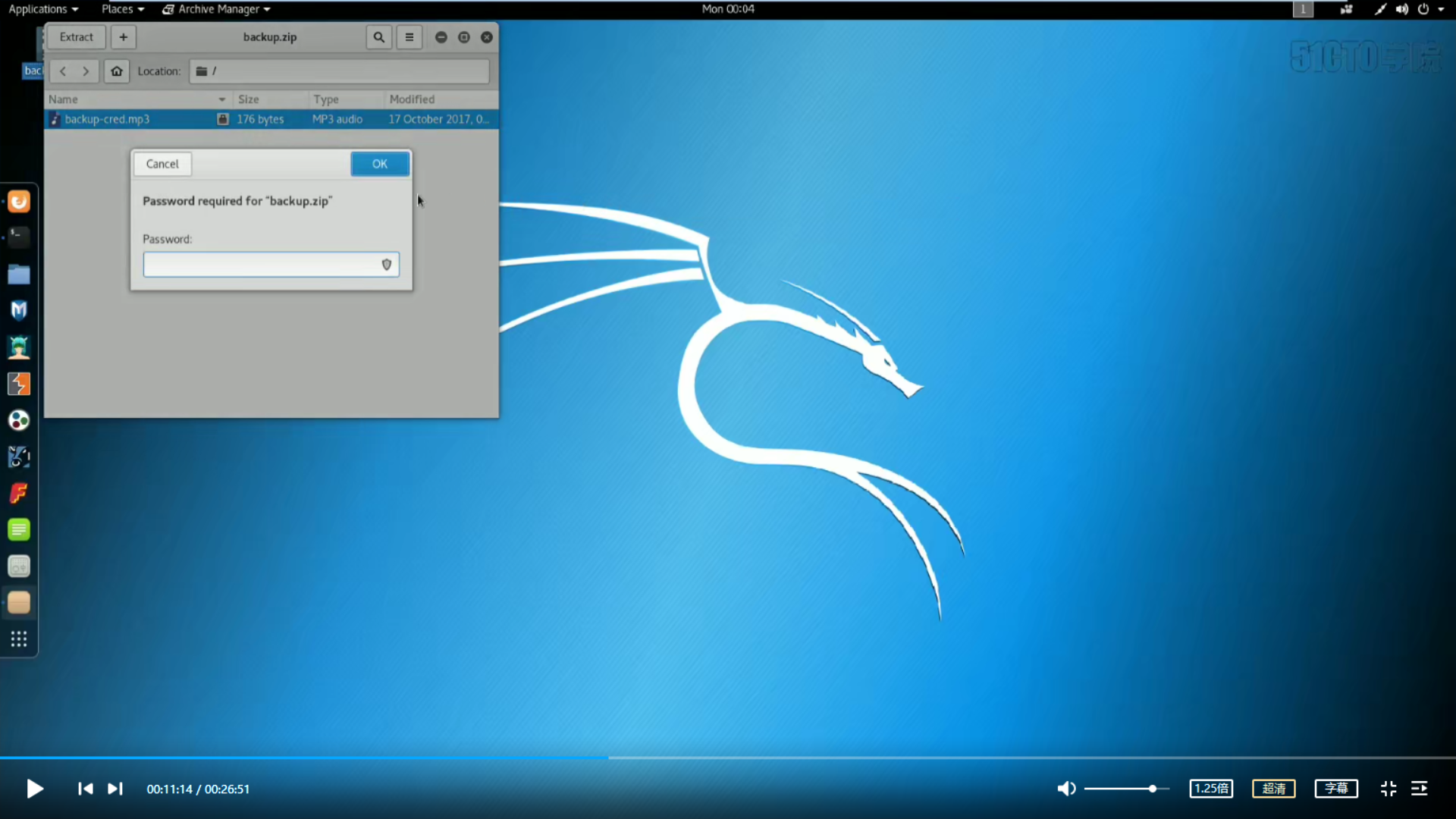
Task: Open the Places menu
Action: click(x=123, y=9)
